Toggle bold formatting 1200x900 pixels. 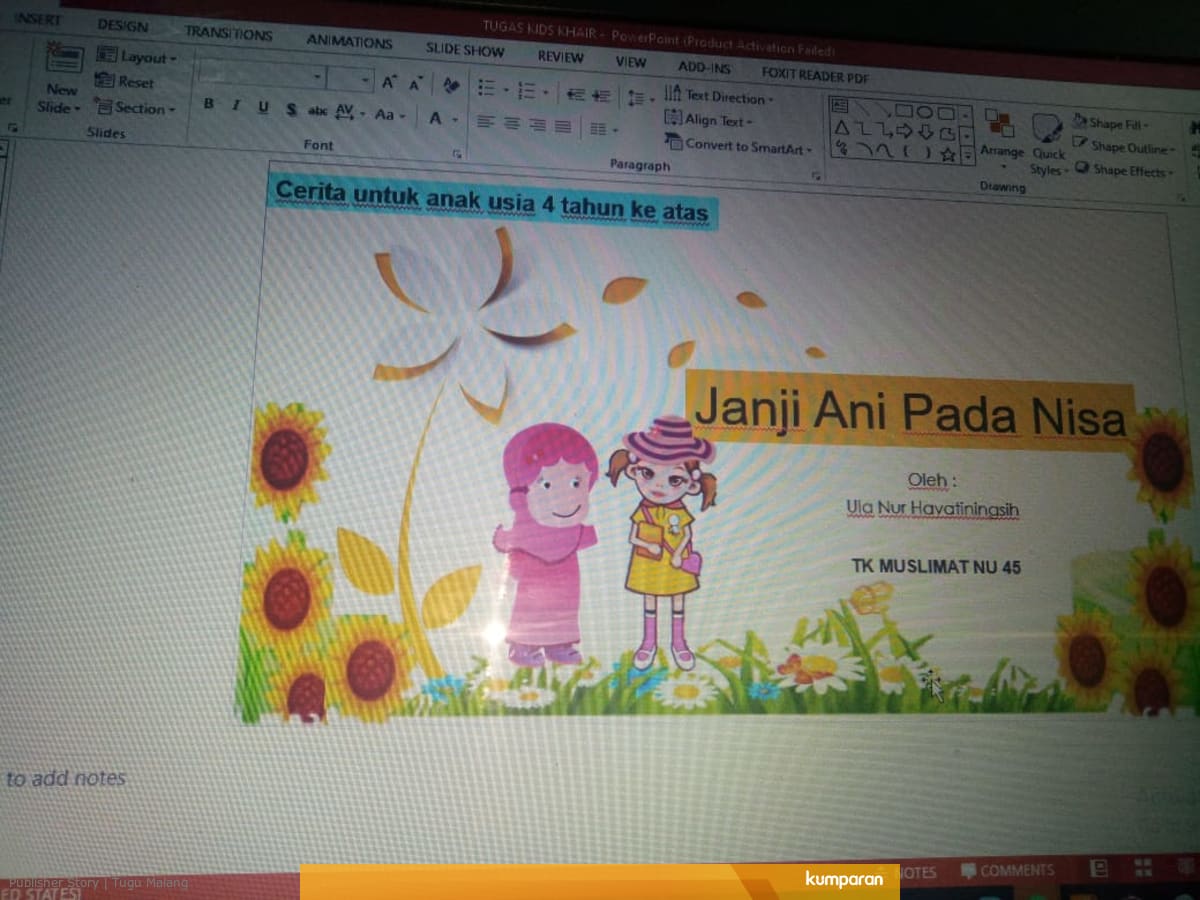click(x=208, y=105)
